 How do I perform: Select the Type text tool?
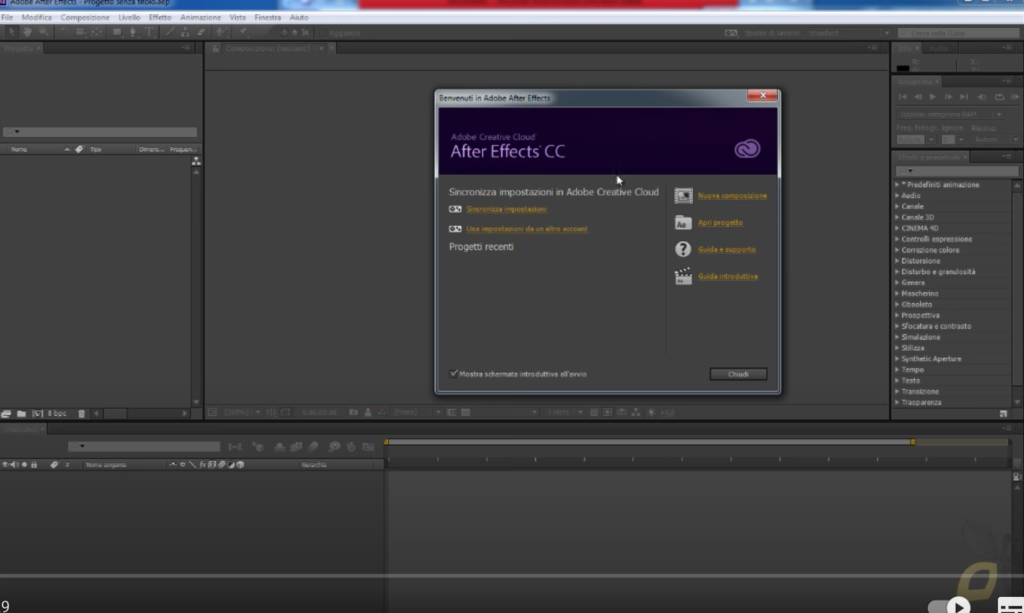point(150,32)
